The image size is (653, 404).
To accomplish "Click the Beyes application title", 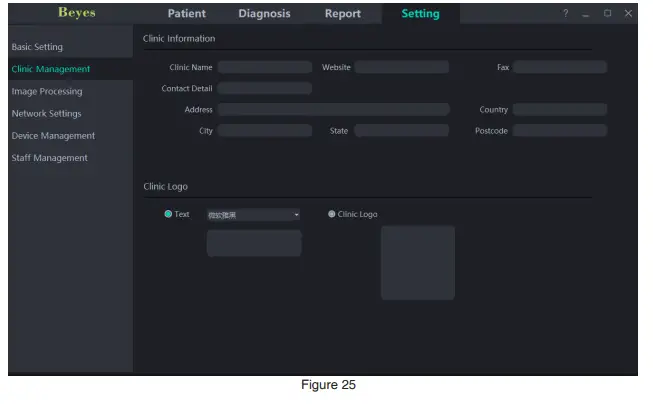I will tap(77, 12).
